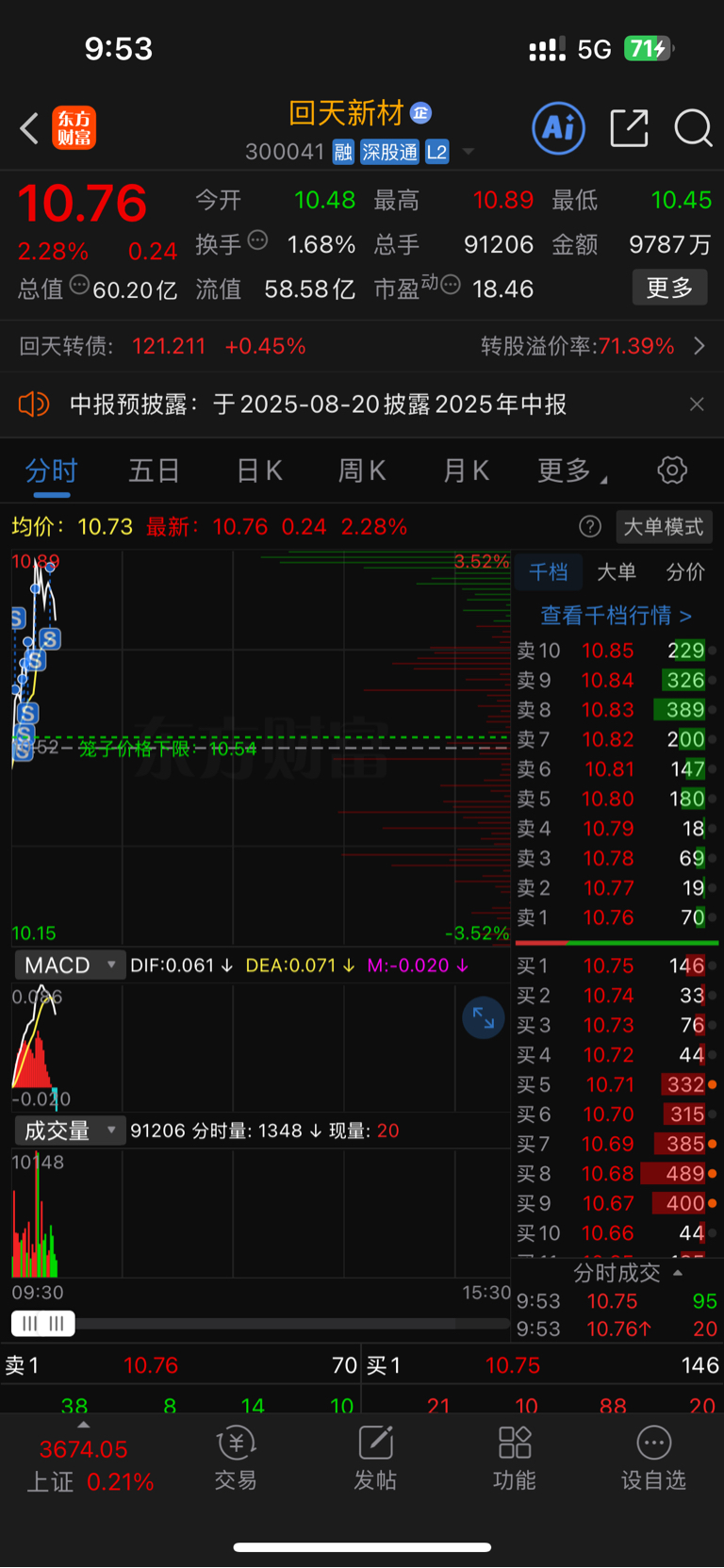Select the 买8 row at 10.68

tap(617, 1174)
